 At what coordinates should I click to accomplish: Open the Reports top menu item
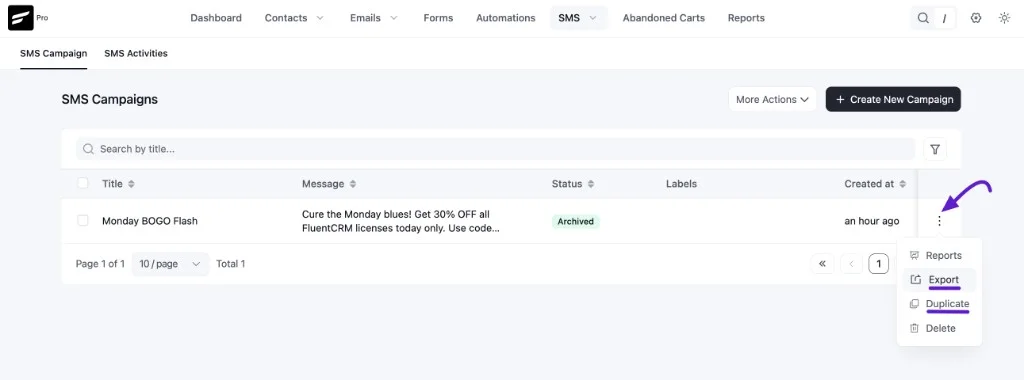click(x=746, y=18)
